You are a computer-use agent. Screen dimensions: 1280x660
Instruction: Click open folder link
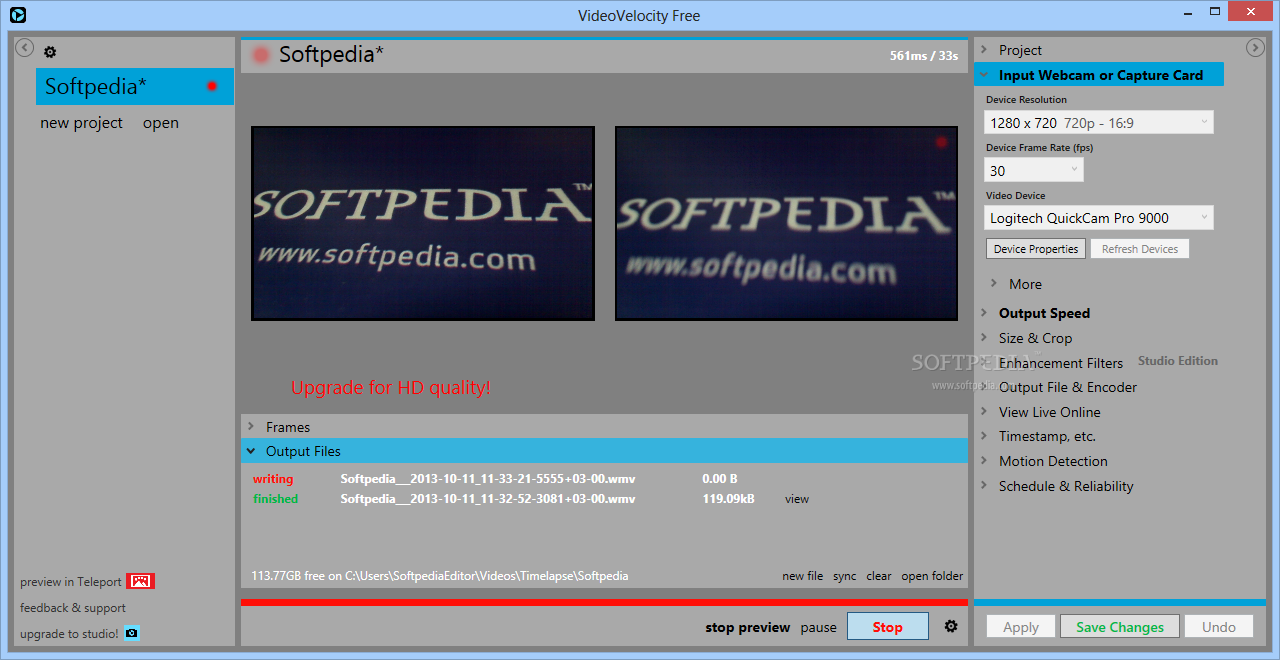[932, 576]
